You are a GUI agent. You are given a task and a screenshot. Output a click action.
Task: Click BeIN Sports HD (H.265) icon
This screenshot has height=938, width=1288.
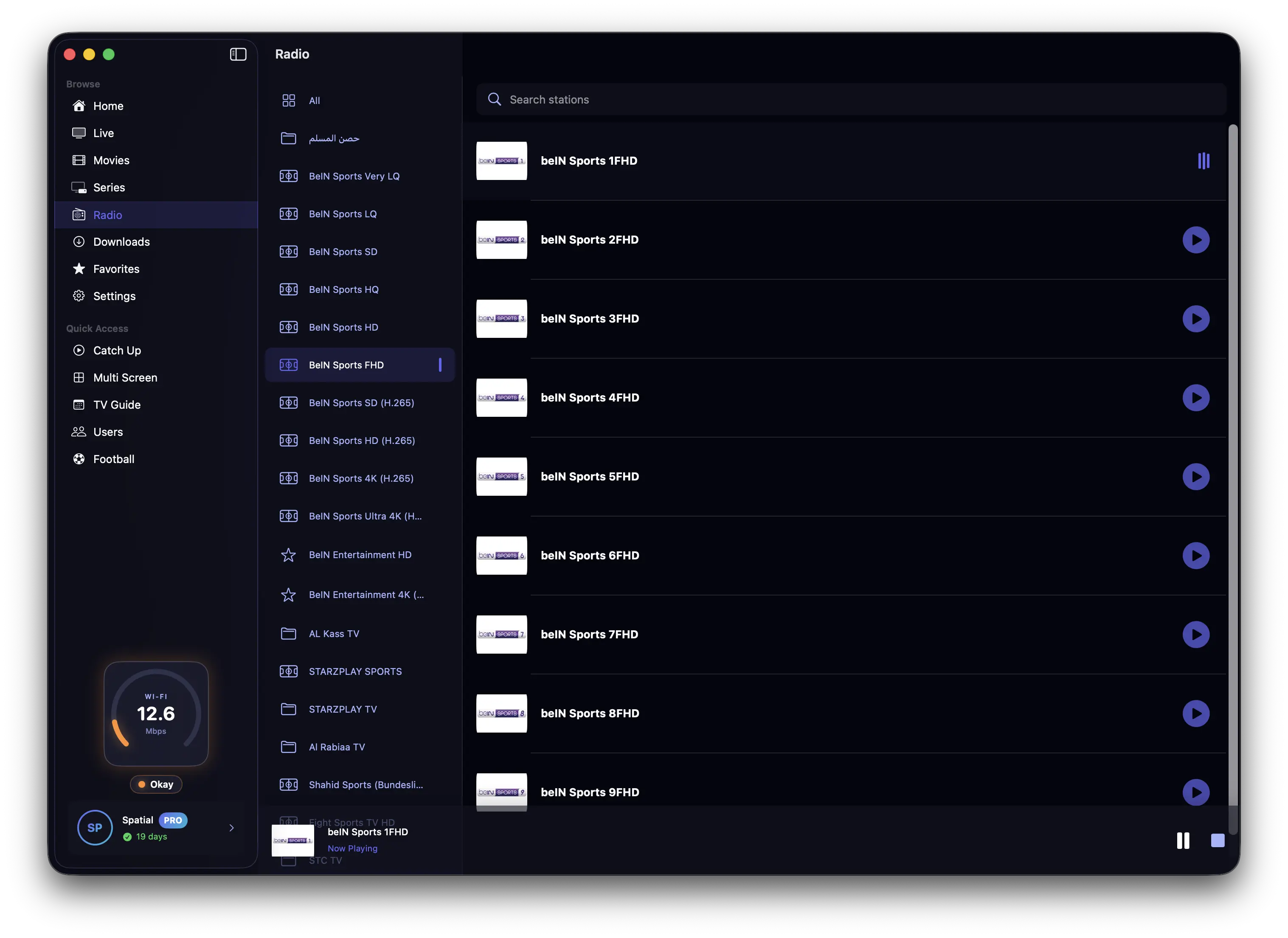point(289,441)
